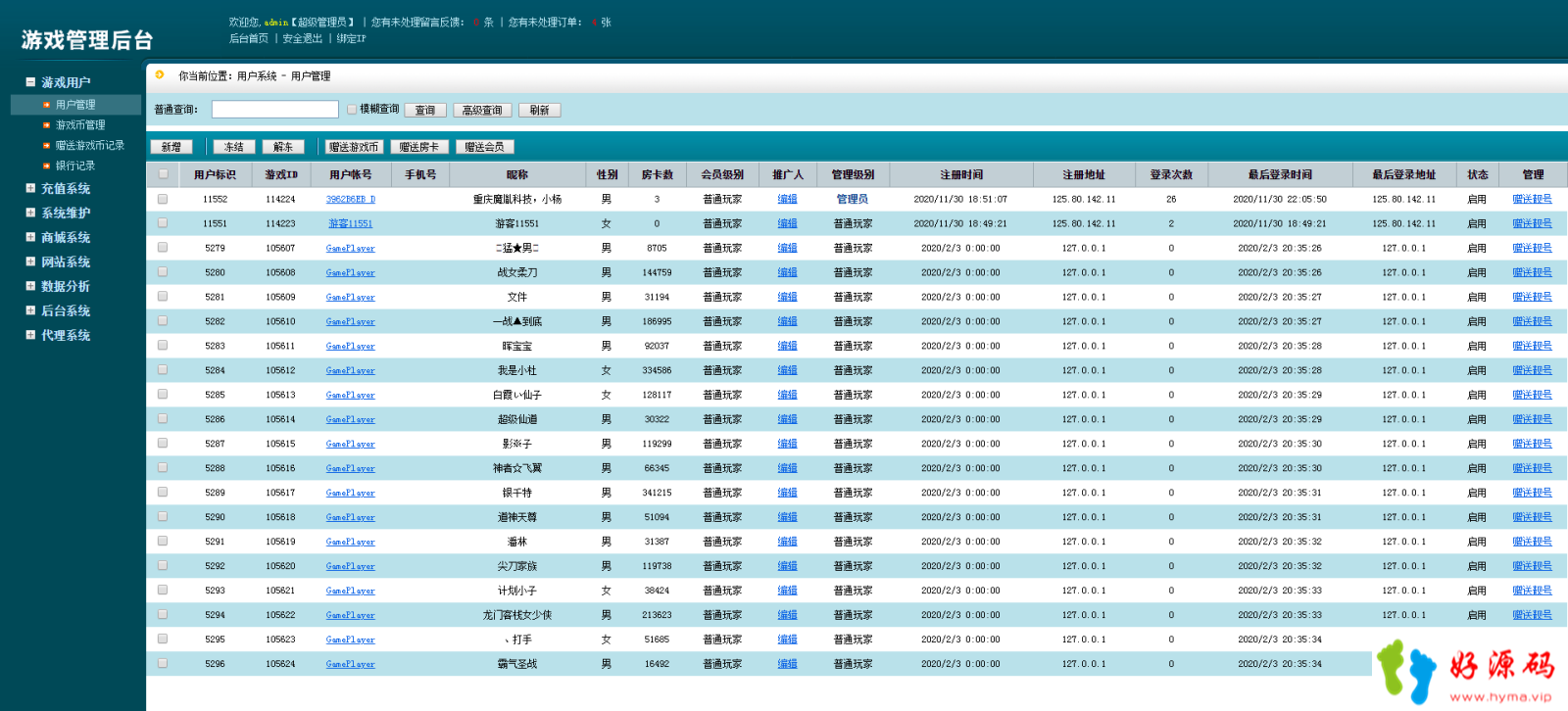This screenshot has height=711, width=1568.
Task: Click the 注册时间 column header
Action: pos(961,174)
